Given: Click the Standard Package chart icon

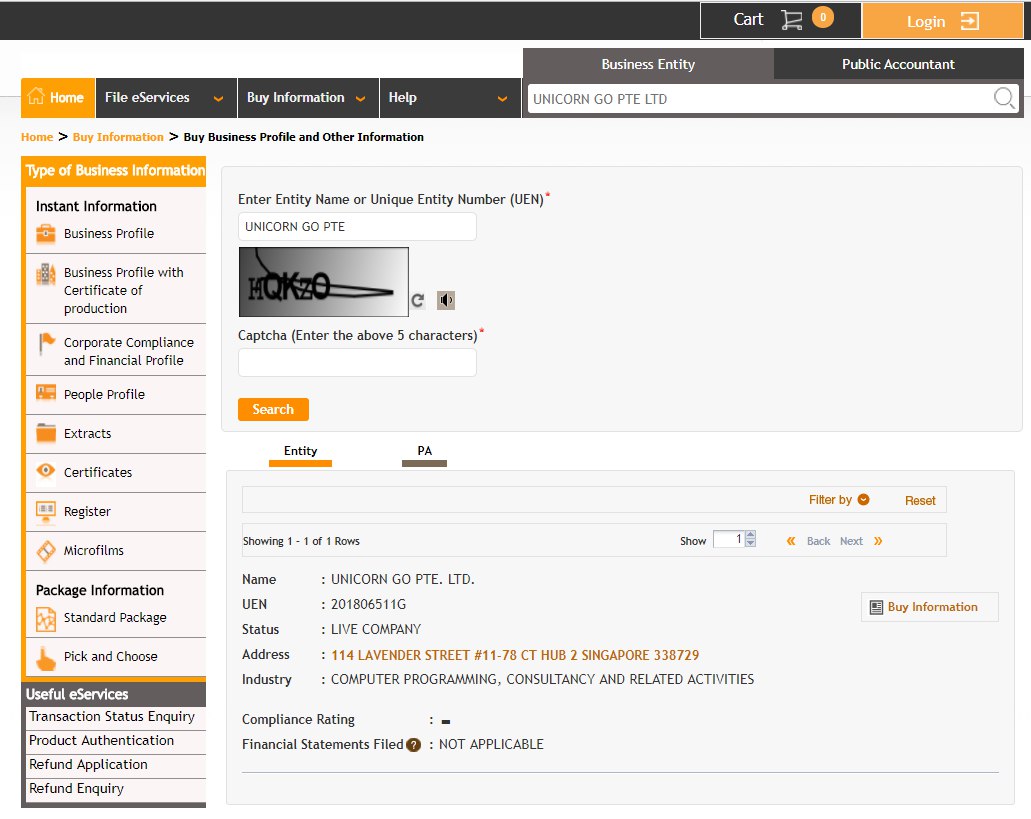Looking at the screenshot, I should pyautogui.click(x=45, y=619).
